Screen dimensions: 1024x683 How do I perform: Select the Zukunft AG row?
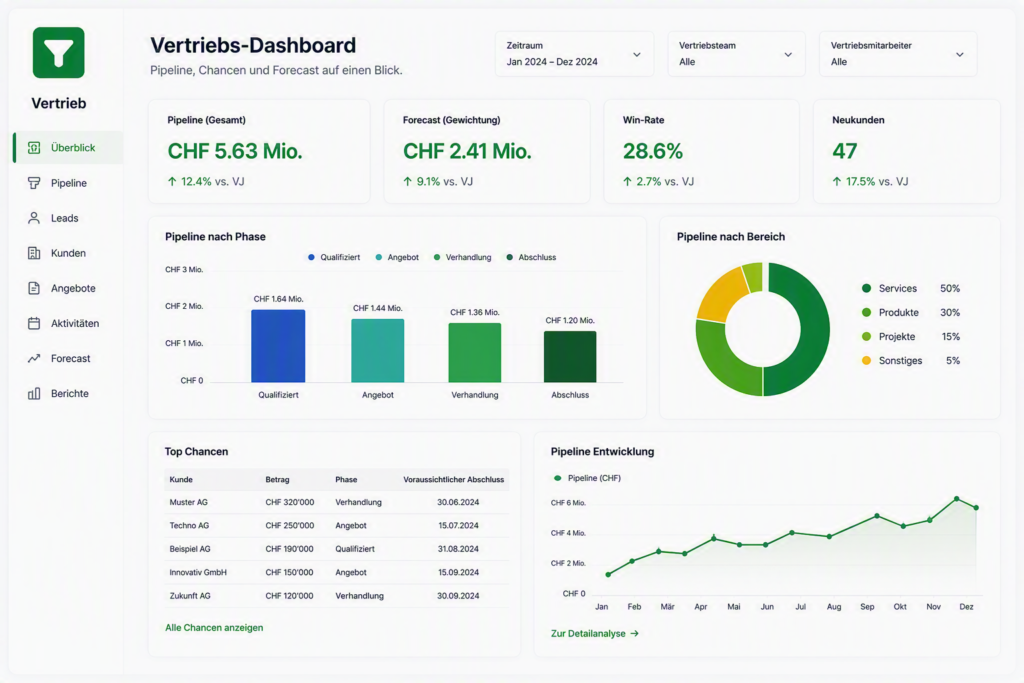(337, 596)
